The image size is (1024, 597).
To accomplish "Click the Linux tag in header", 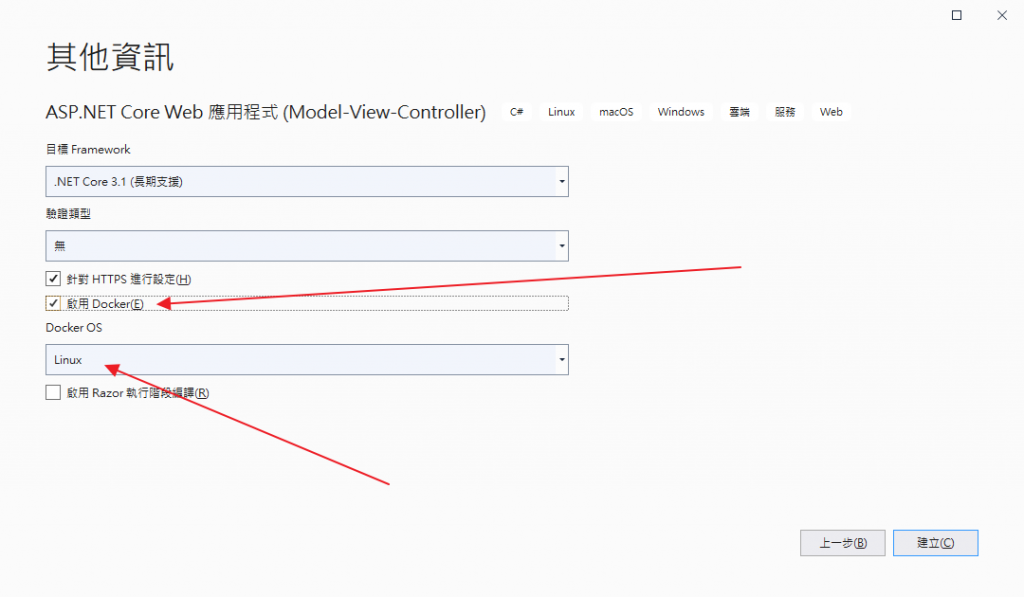I will pos(561,112).
